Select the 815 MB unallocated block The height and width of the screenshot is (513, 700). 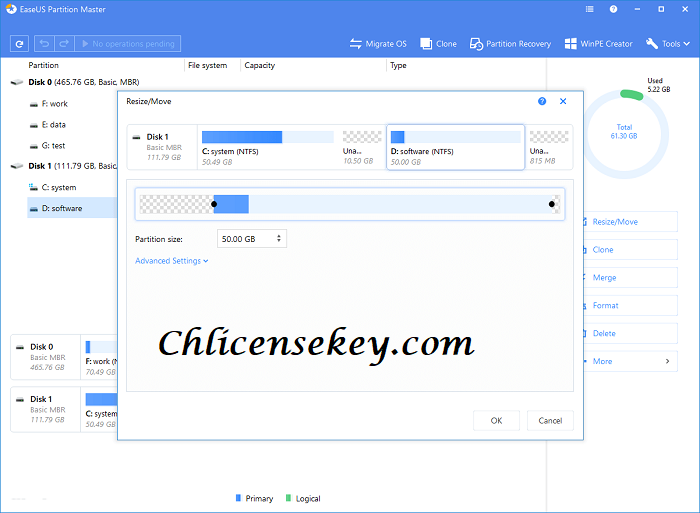[x=549, y=148]
